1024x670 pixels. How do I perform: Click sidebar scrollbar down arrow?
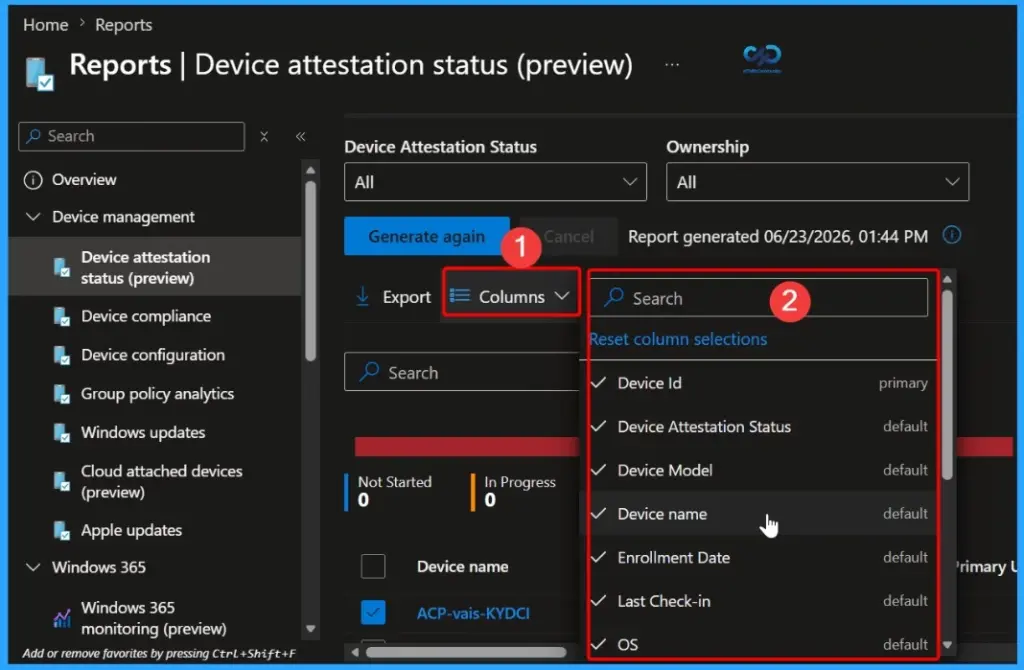coord(311,629)
